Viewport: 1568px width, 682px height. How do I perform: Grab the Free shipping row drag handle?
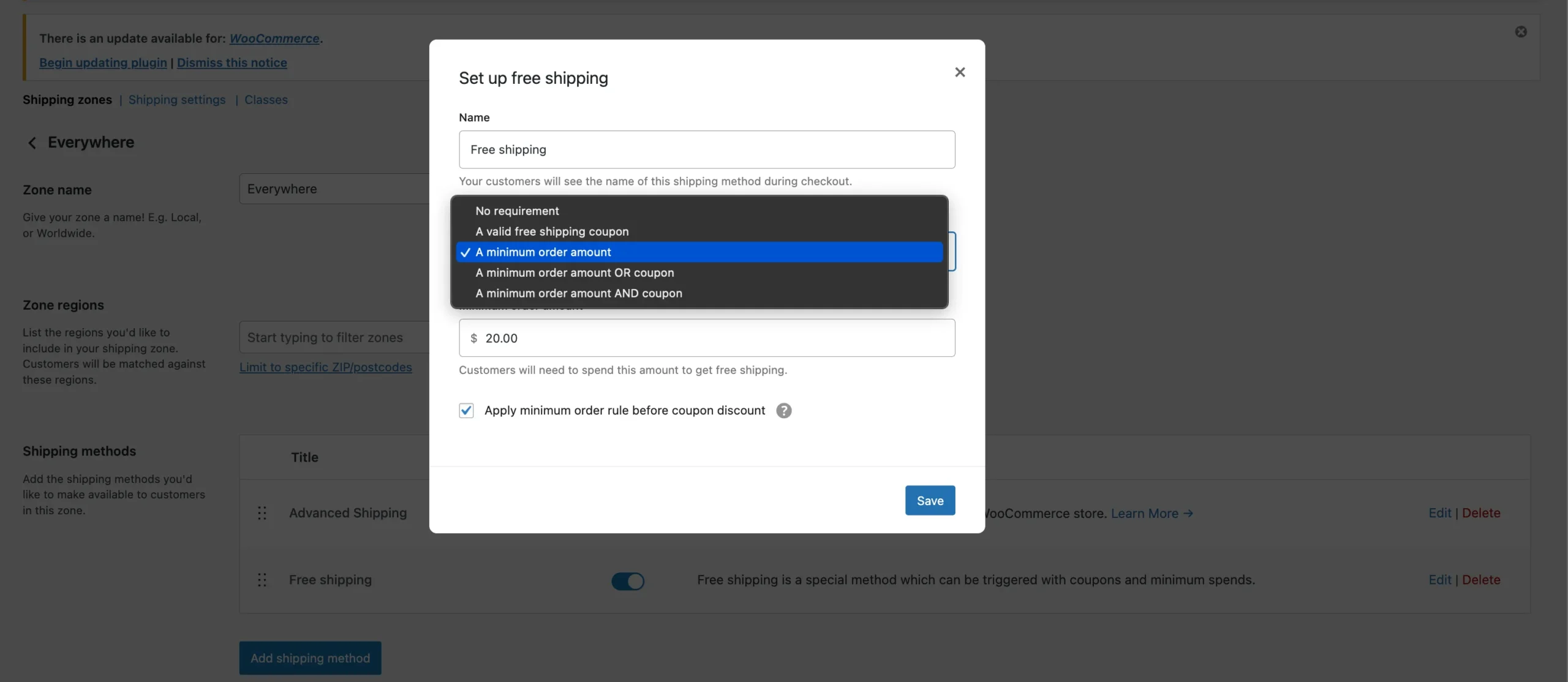262,580
